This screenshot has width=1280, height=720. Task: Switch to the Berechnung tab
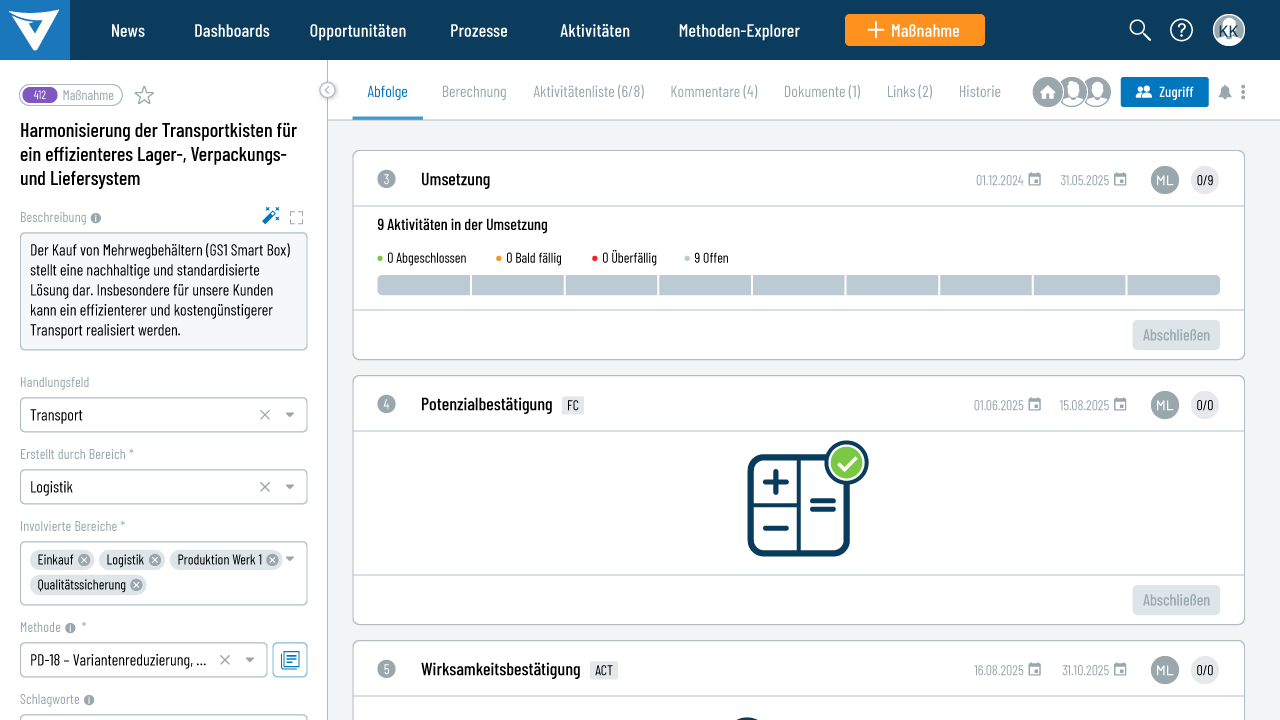[474, 92]
